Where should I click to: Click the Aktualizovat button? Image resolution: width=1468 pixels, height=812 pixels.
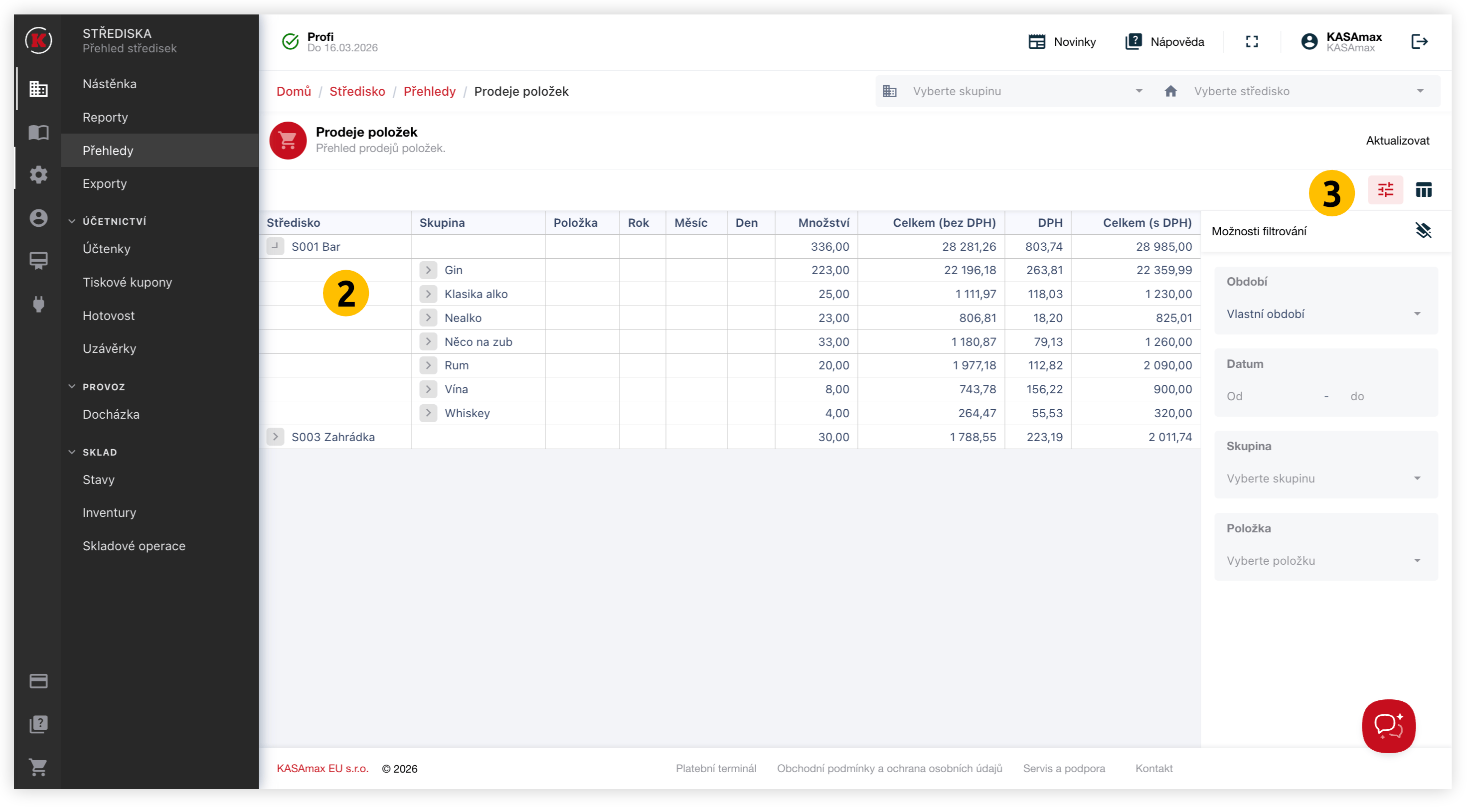(x=1397, y=141)
